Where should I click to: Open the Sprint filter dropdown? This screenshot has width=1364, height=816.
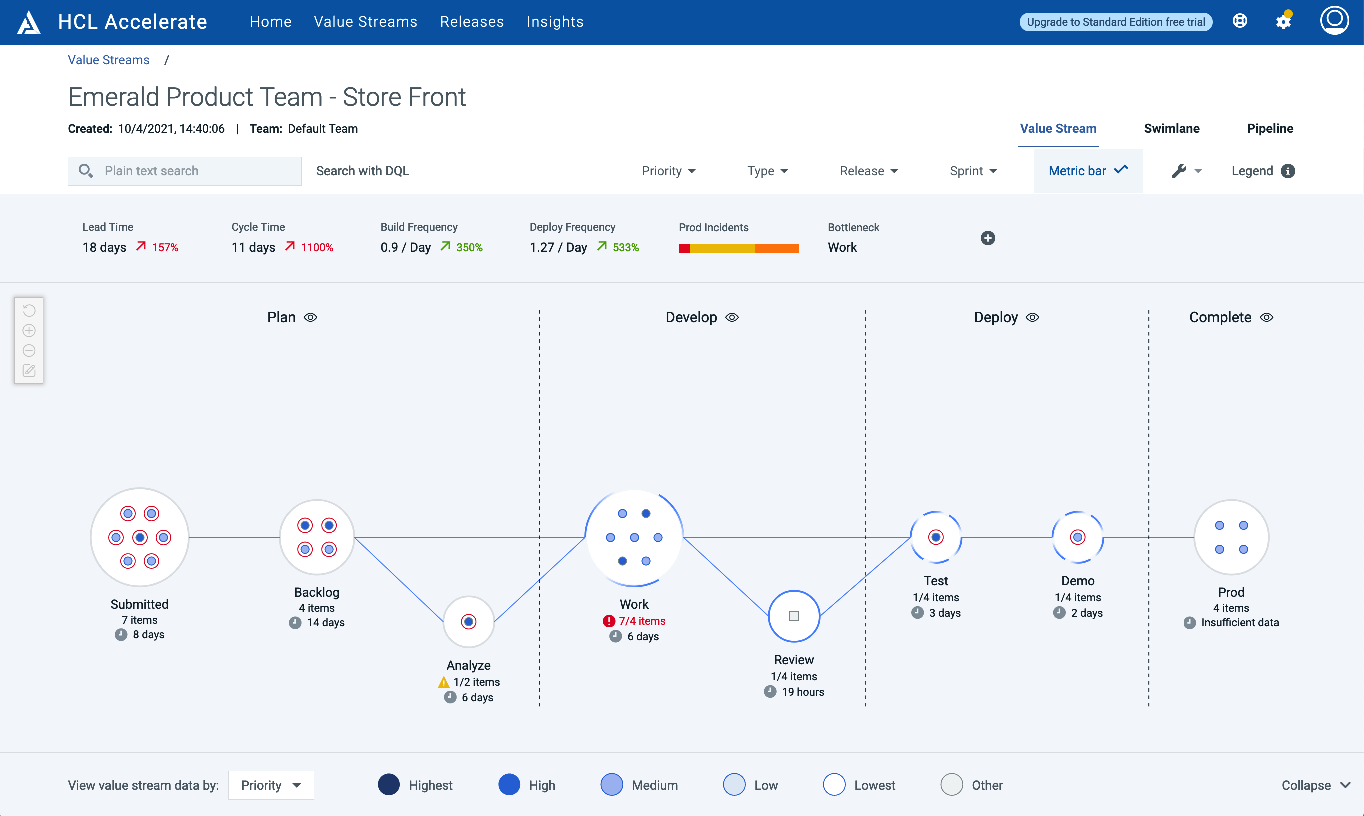pos(974,171)
